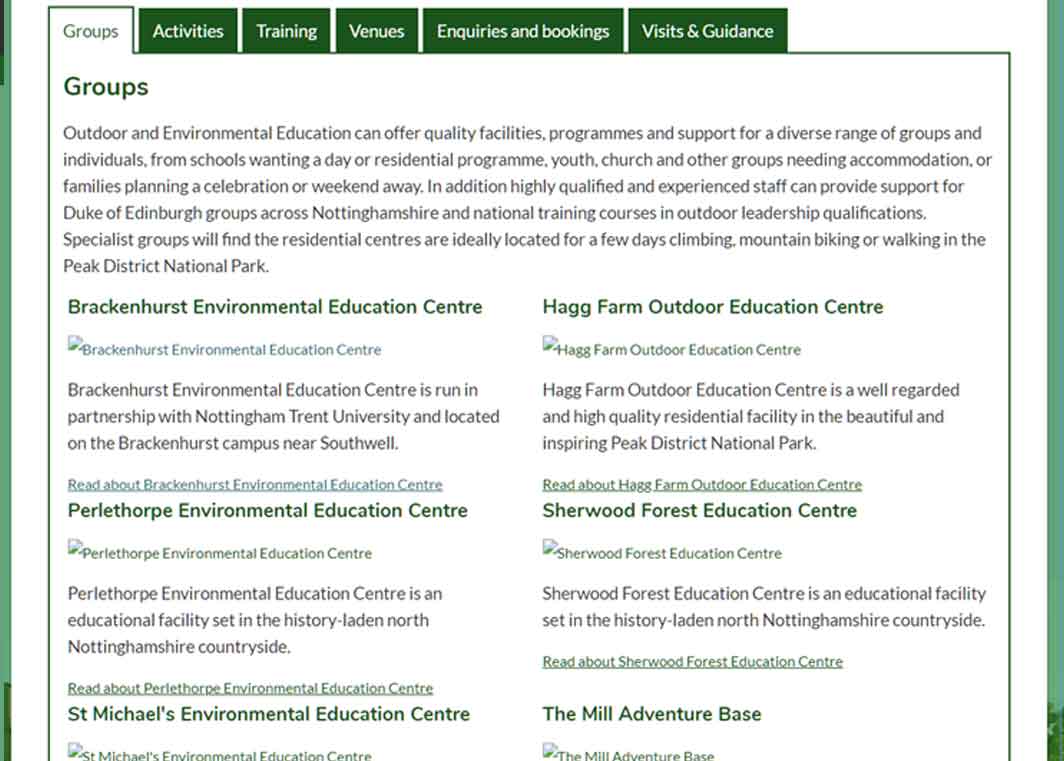Image resolution: width=1064 pixels, height=761 pixels.
Task: Open Read about Perlethorpe Environmental Education Centre link
Action: tap(250, 688)
